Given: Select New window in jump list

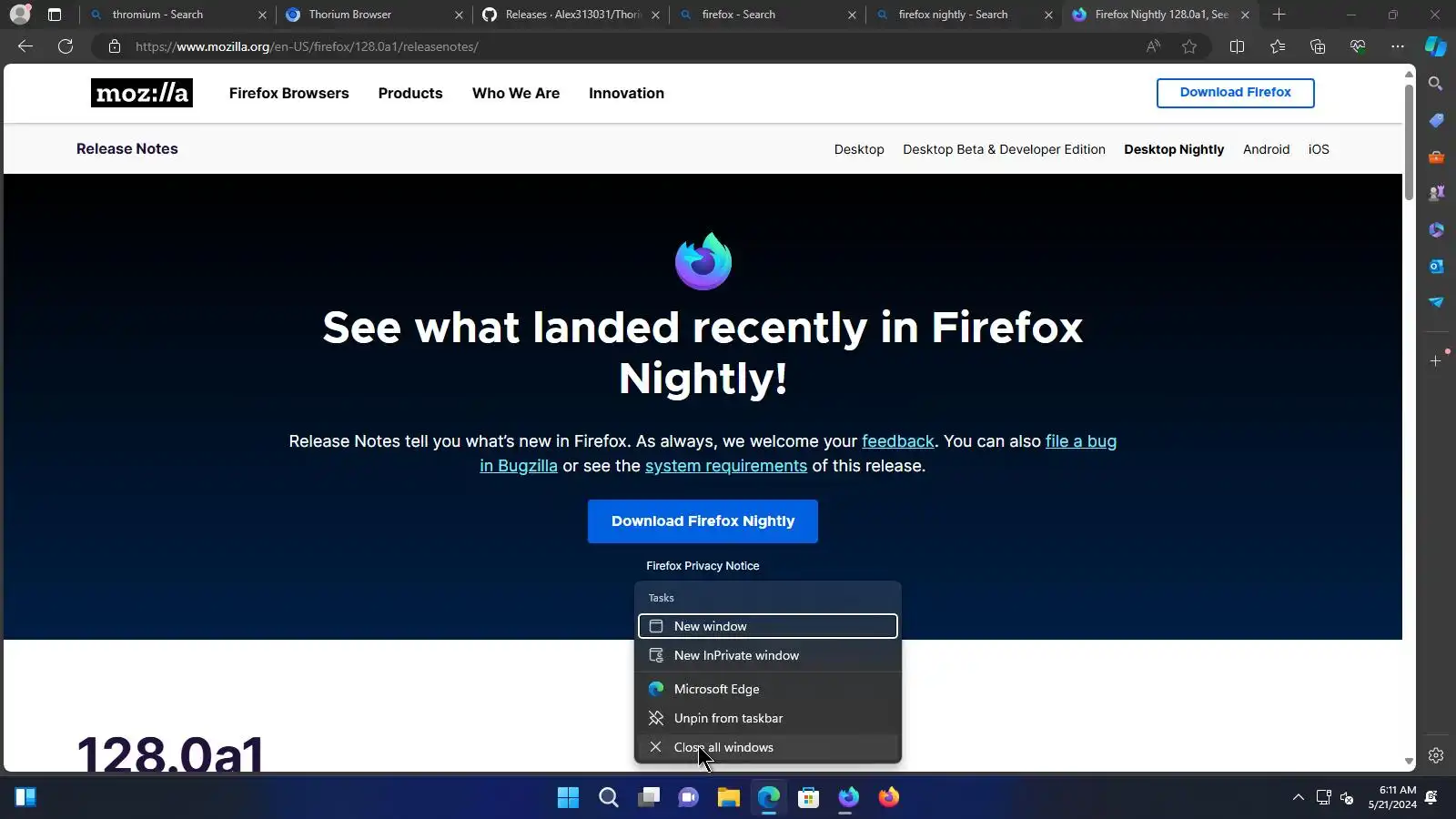Looking at the screenshot, I should (768, 626).
